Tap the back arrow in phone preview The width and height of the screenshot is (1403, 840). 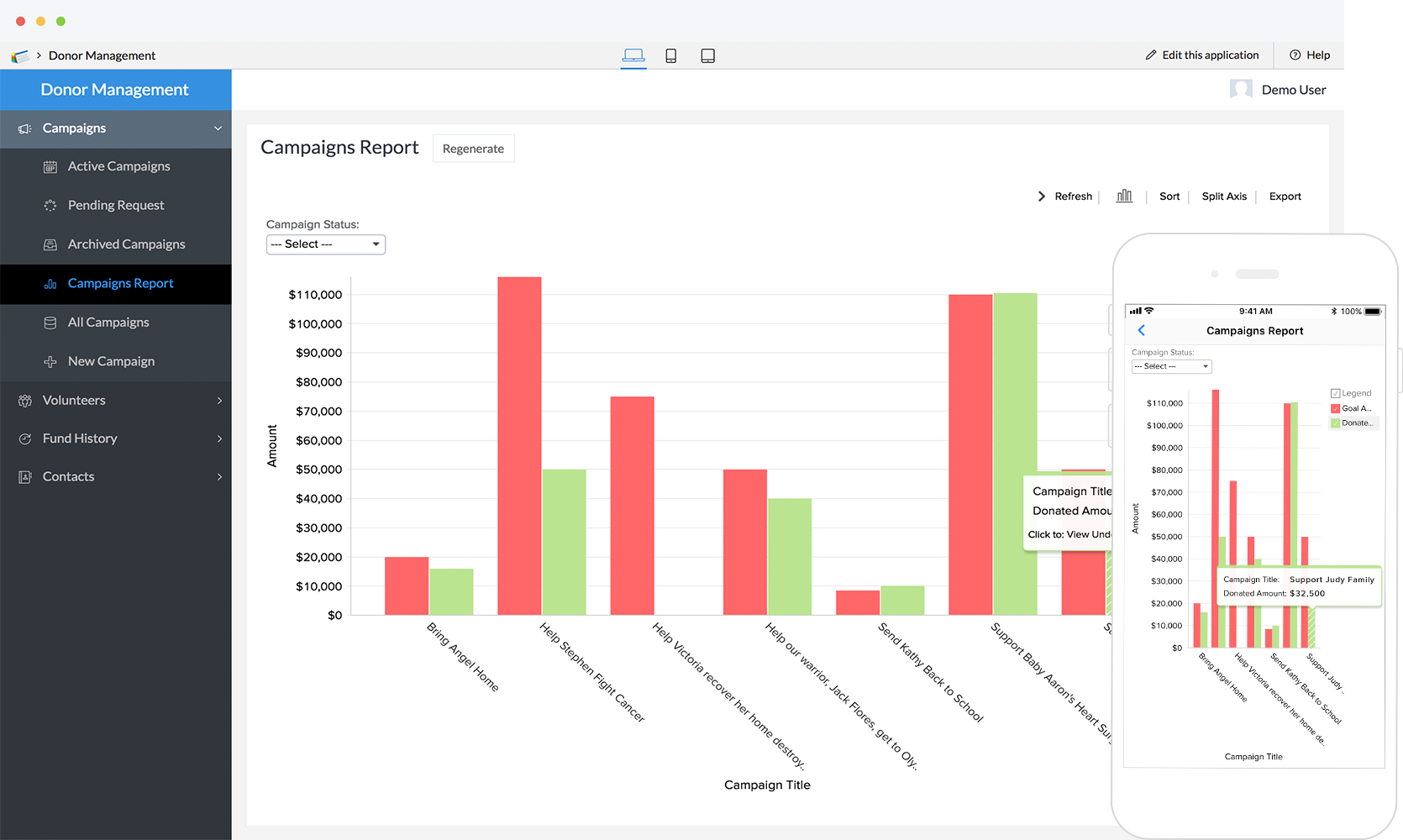pos(1142,330)
